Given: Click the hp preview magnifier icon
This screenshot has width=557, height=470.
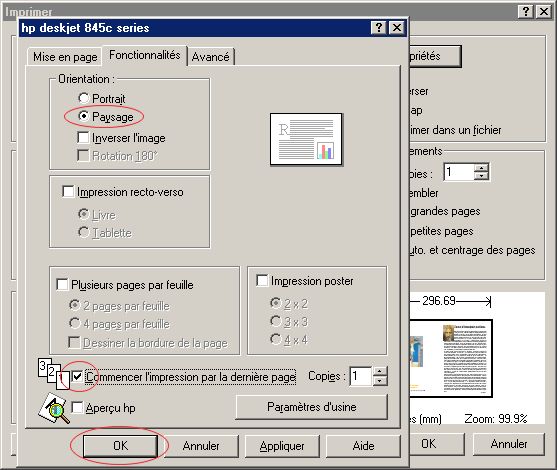Looking at the screenshot, I should (54, 408).
